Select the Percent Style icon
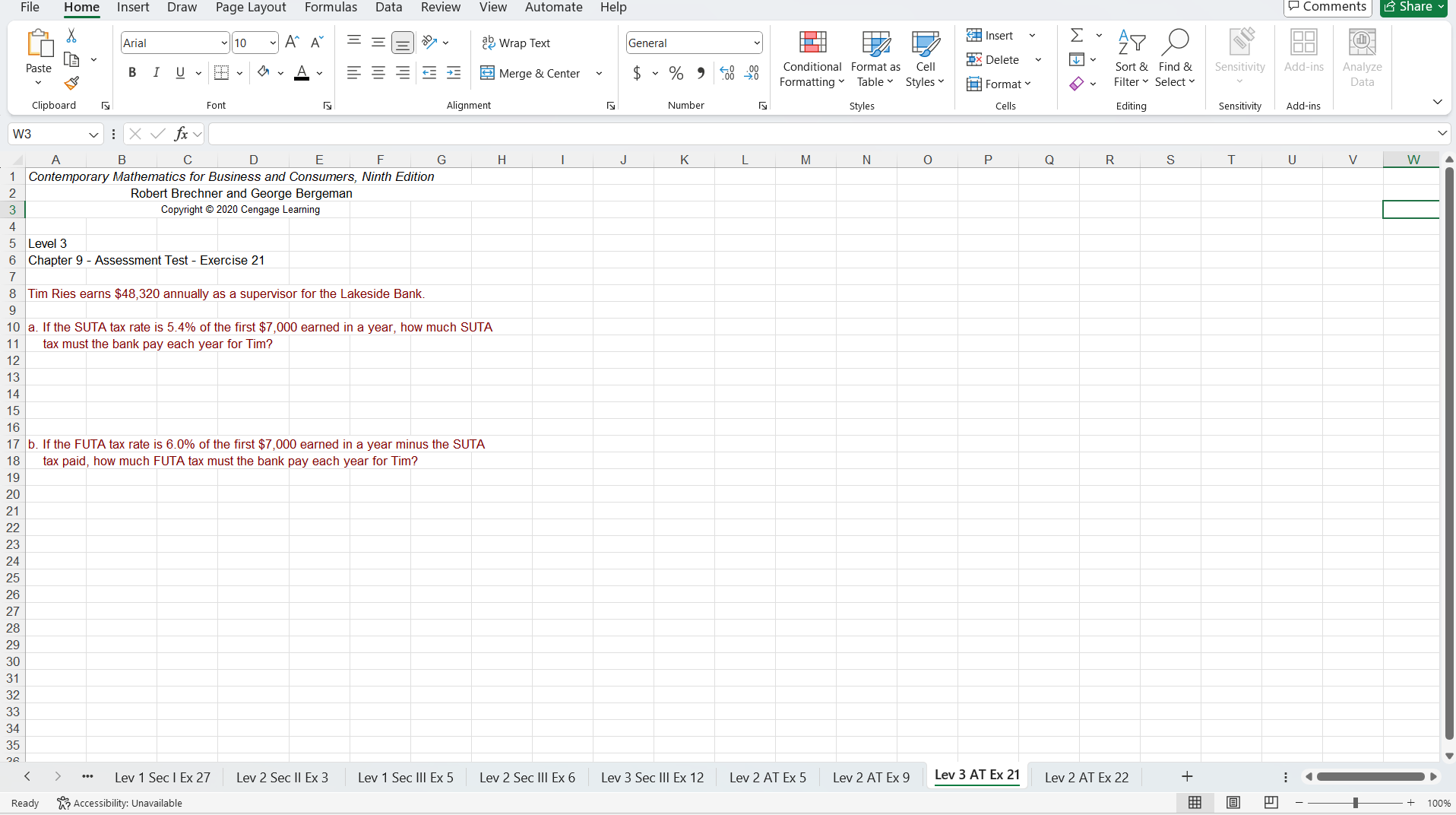 coord(676,73)
